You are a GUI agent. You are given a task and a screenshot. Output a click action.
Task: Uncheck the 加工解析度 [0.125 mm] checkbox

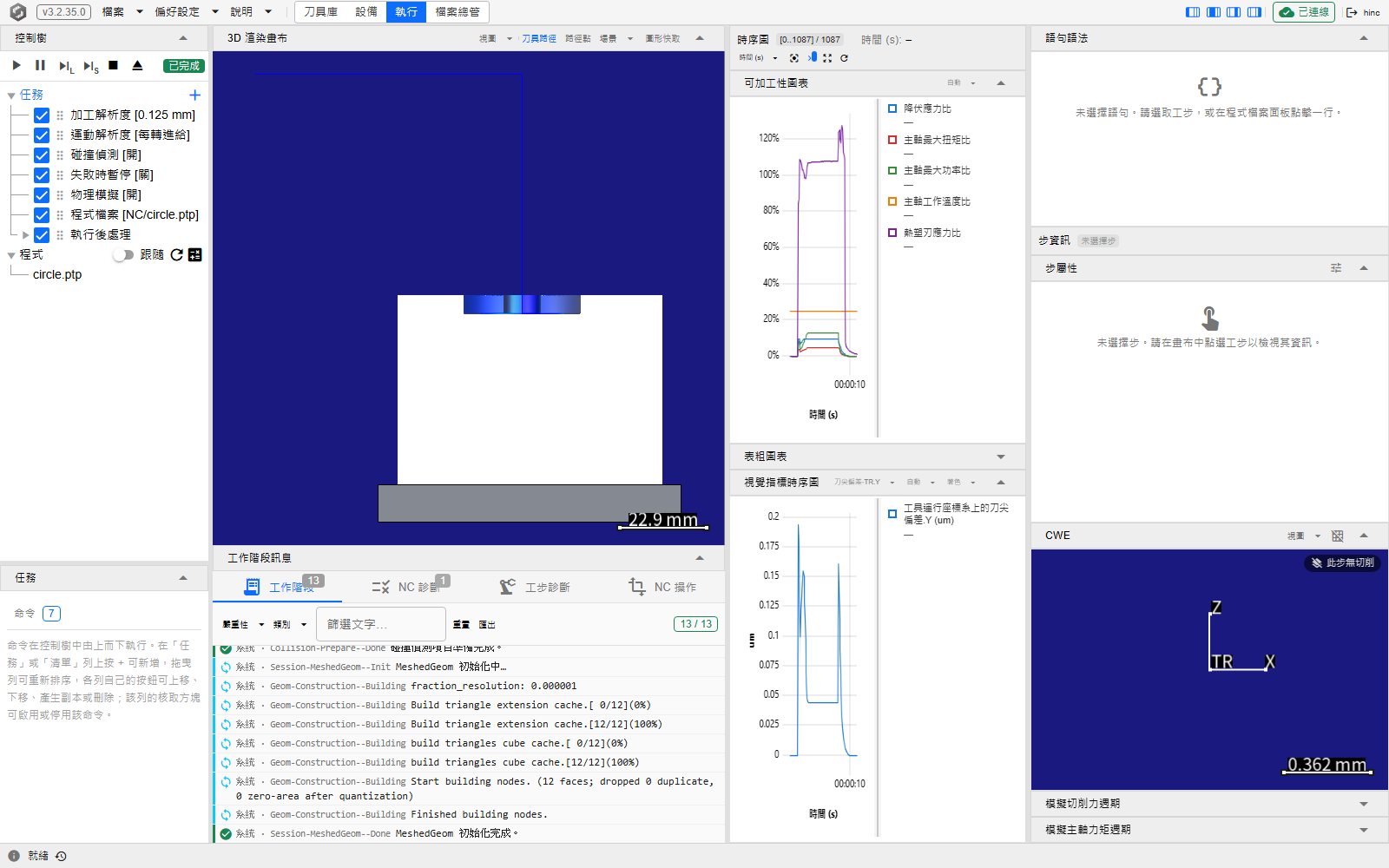click(x=42, y=115)
